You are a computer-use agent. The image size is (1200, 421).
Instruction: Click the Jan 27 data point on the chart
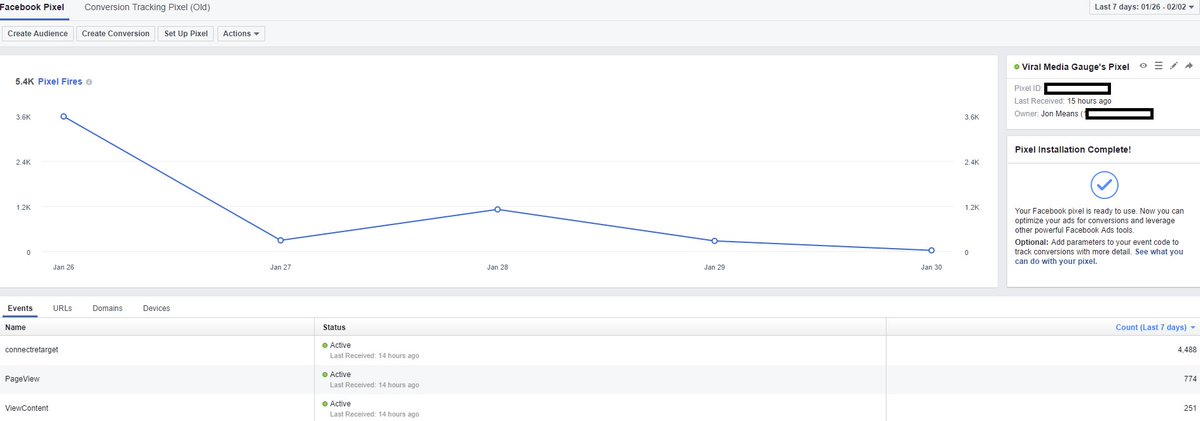(281, 240)
